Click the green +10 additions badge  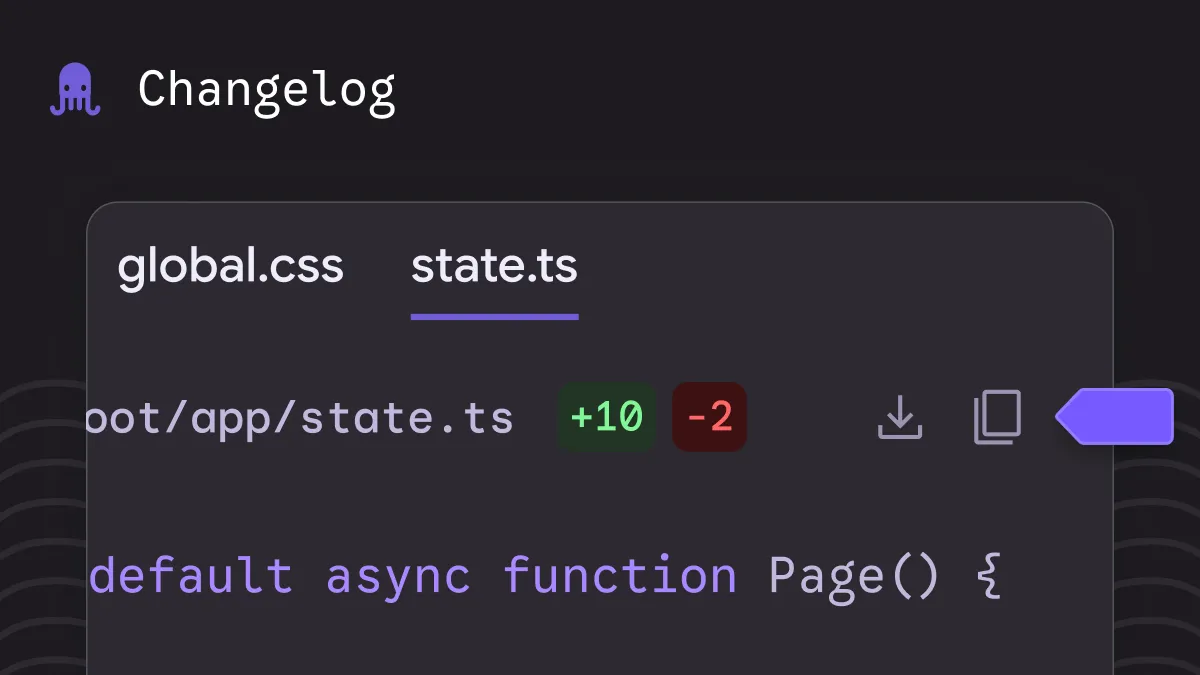[x=606, y=417]
